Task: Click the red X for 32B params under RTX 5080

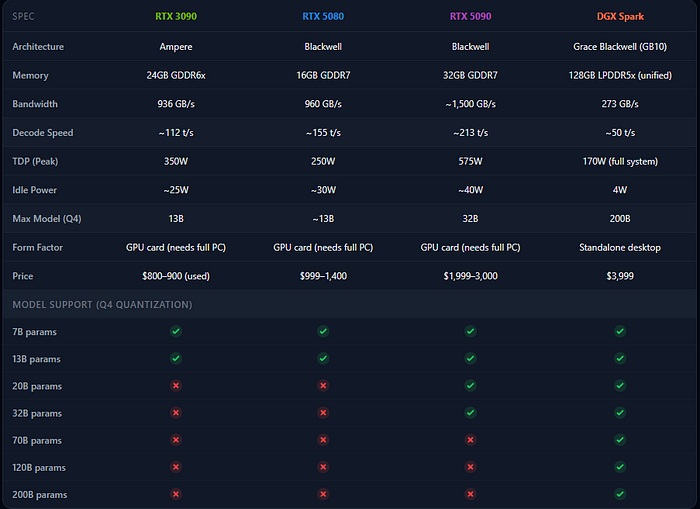Action: click(x=323, y=412)
